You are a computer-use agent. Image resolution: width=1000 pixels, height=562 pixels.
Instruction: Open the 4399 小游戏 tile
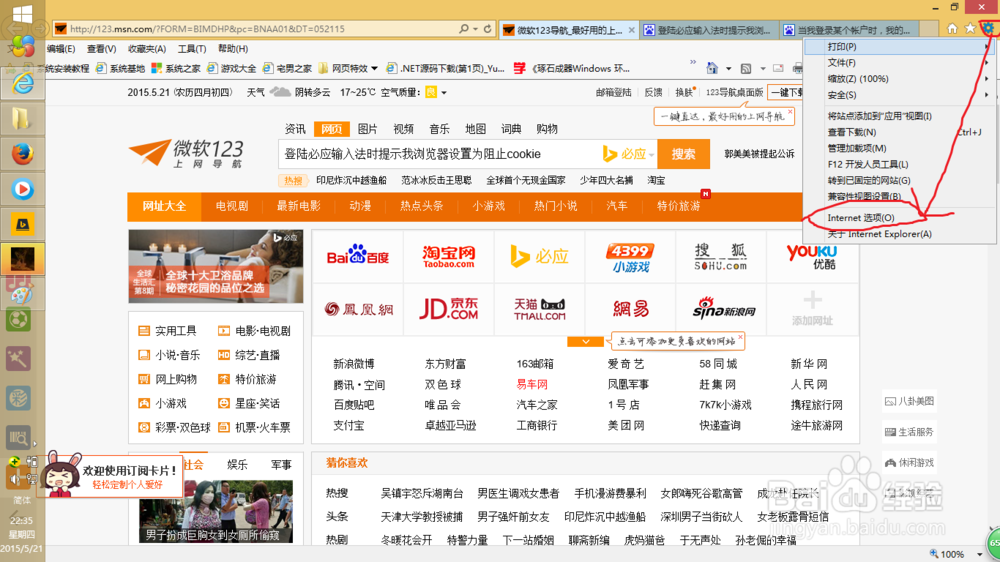631,256
